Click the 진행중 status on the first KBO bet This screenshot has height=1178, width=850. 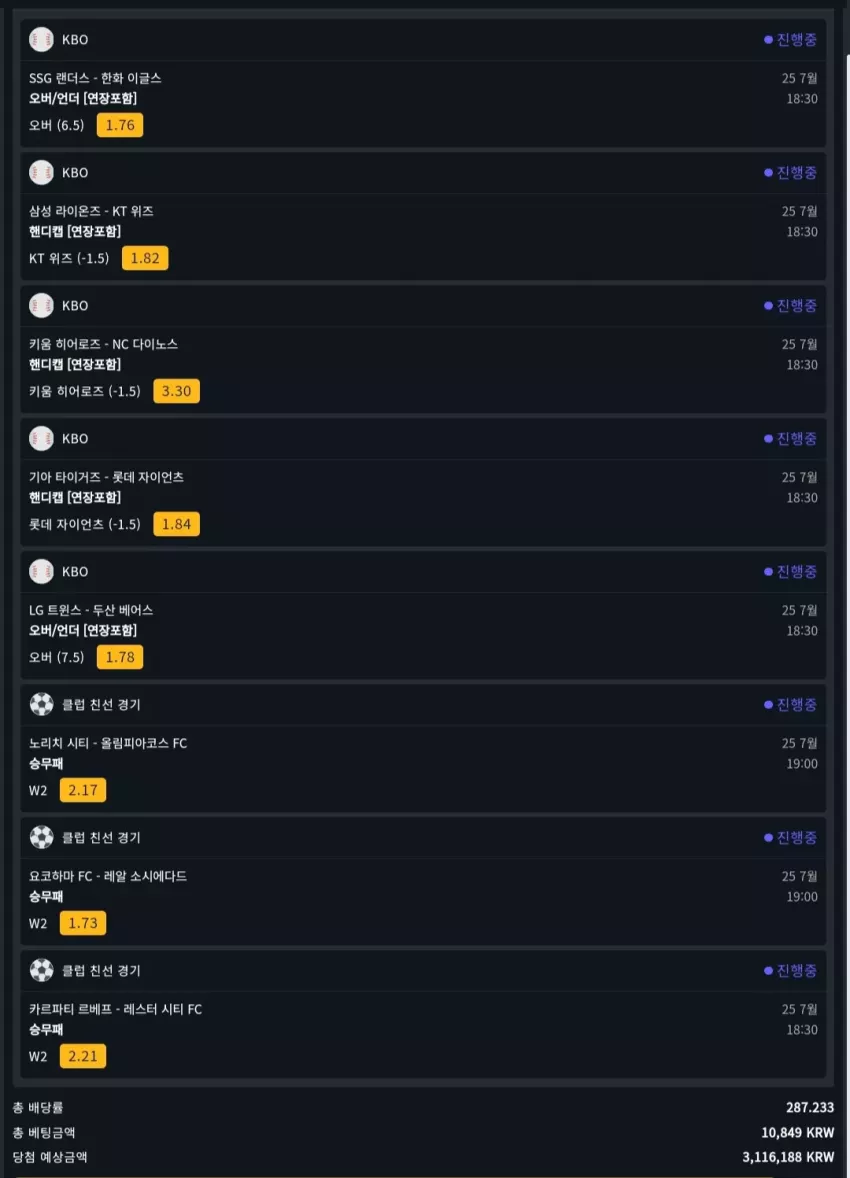click(790, 39)
